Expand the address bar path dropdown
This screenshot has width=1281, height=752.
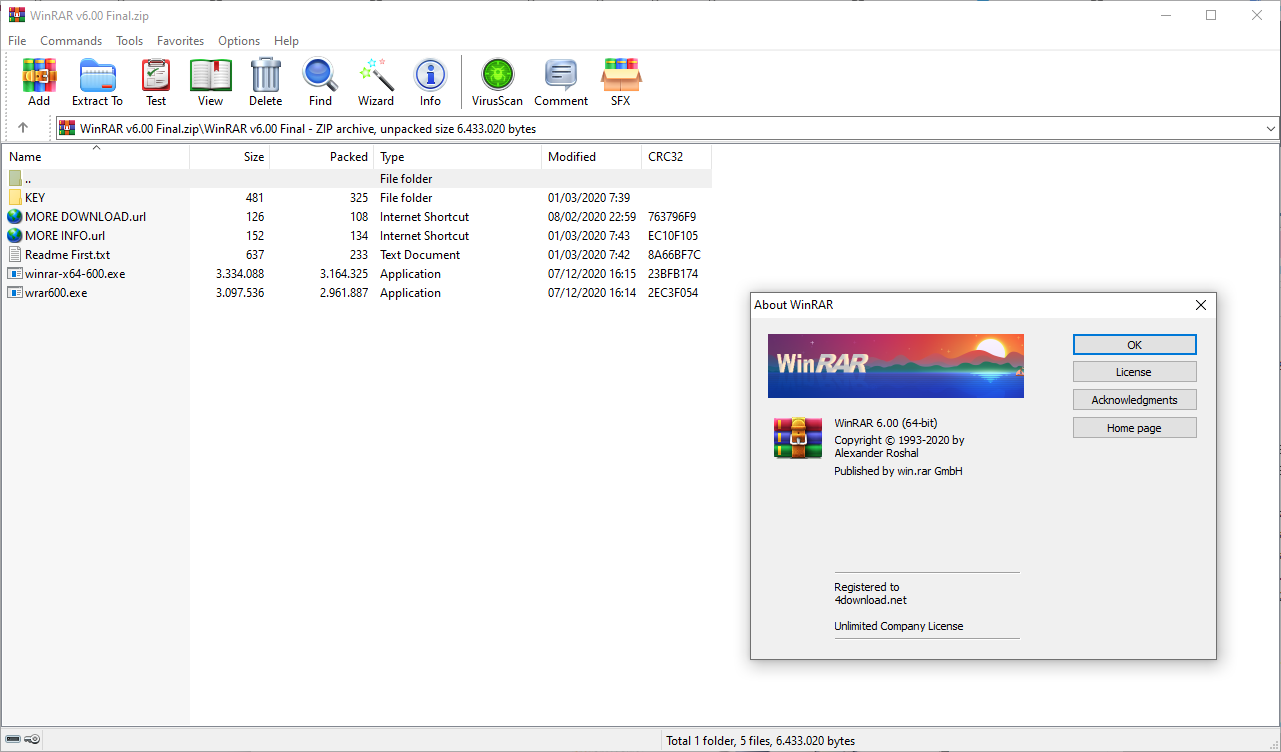point(1271,128)
